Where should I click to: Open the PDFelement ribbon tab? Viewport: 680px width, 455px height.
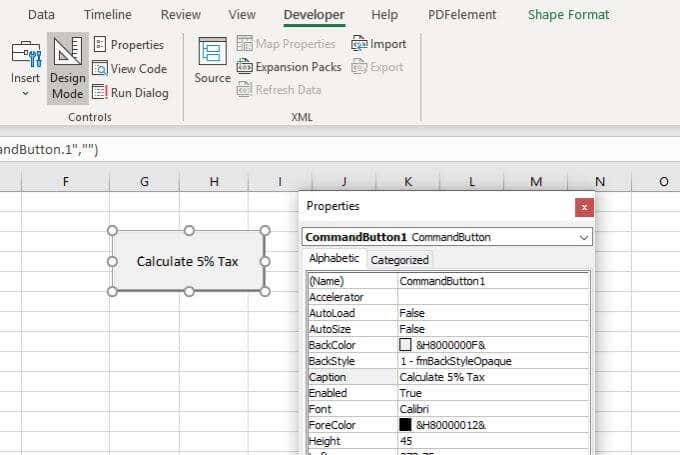(x=462, y=15)
